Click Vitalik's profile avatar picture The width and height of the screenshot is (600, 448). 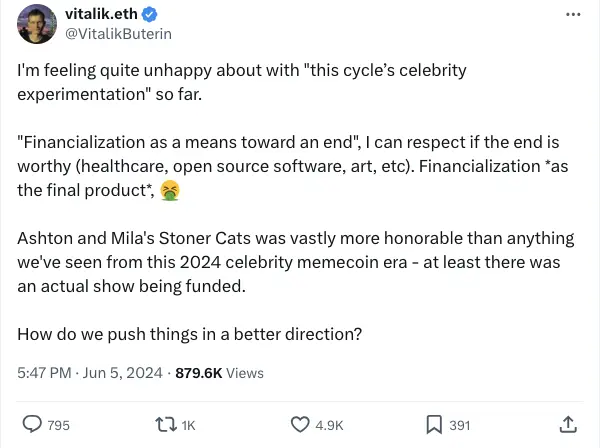point(35,24)
